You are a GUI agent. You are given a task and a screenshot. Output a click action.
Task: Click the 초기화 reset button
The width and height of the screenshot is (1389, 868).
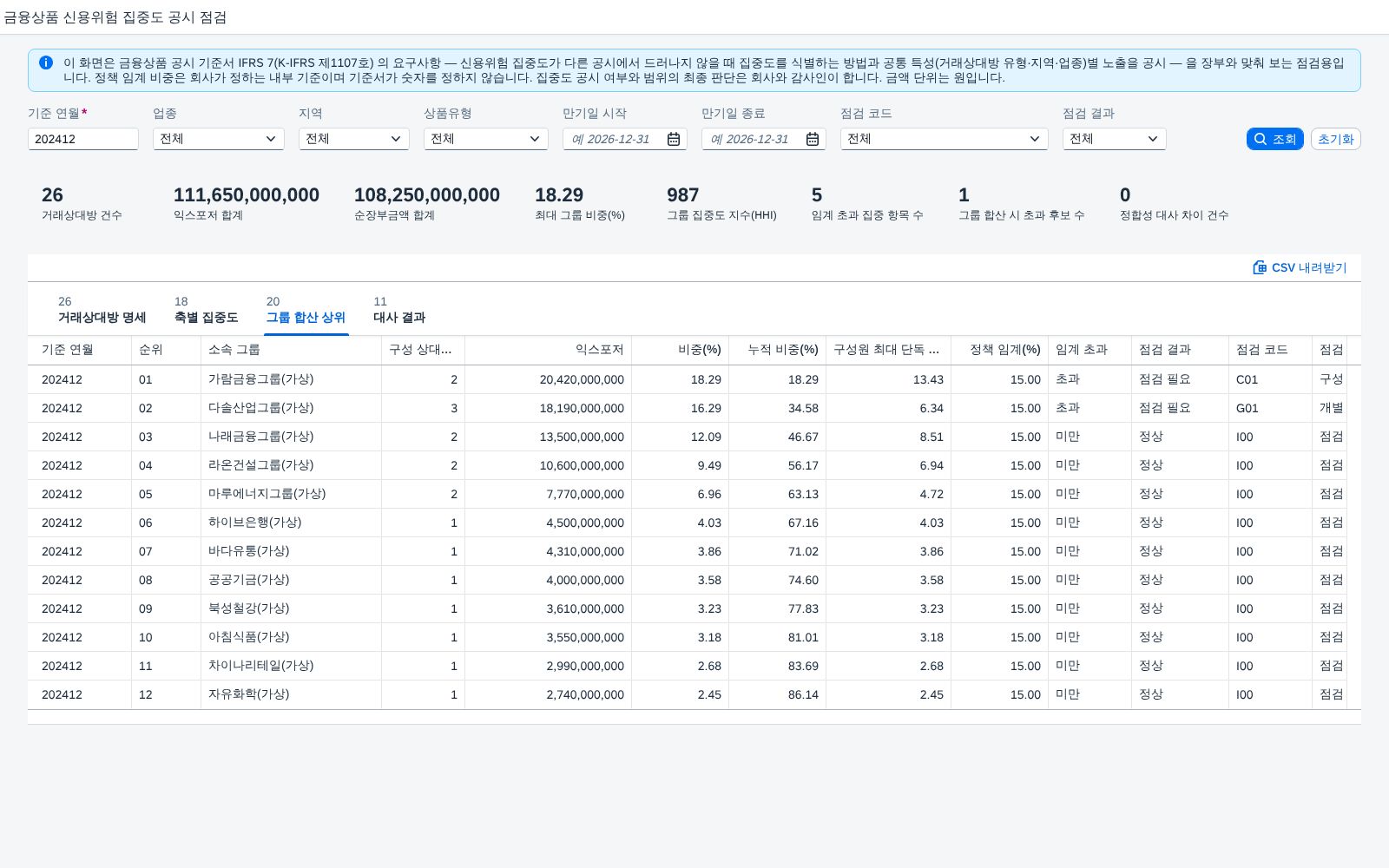pyautogui.click(x=1335, y=139)
